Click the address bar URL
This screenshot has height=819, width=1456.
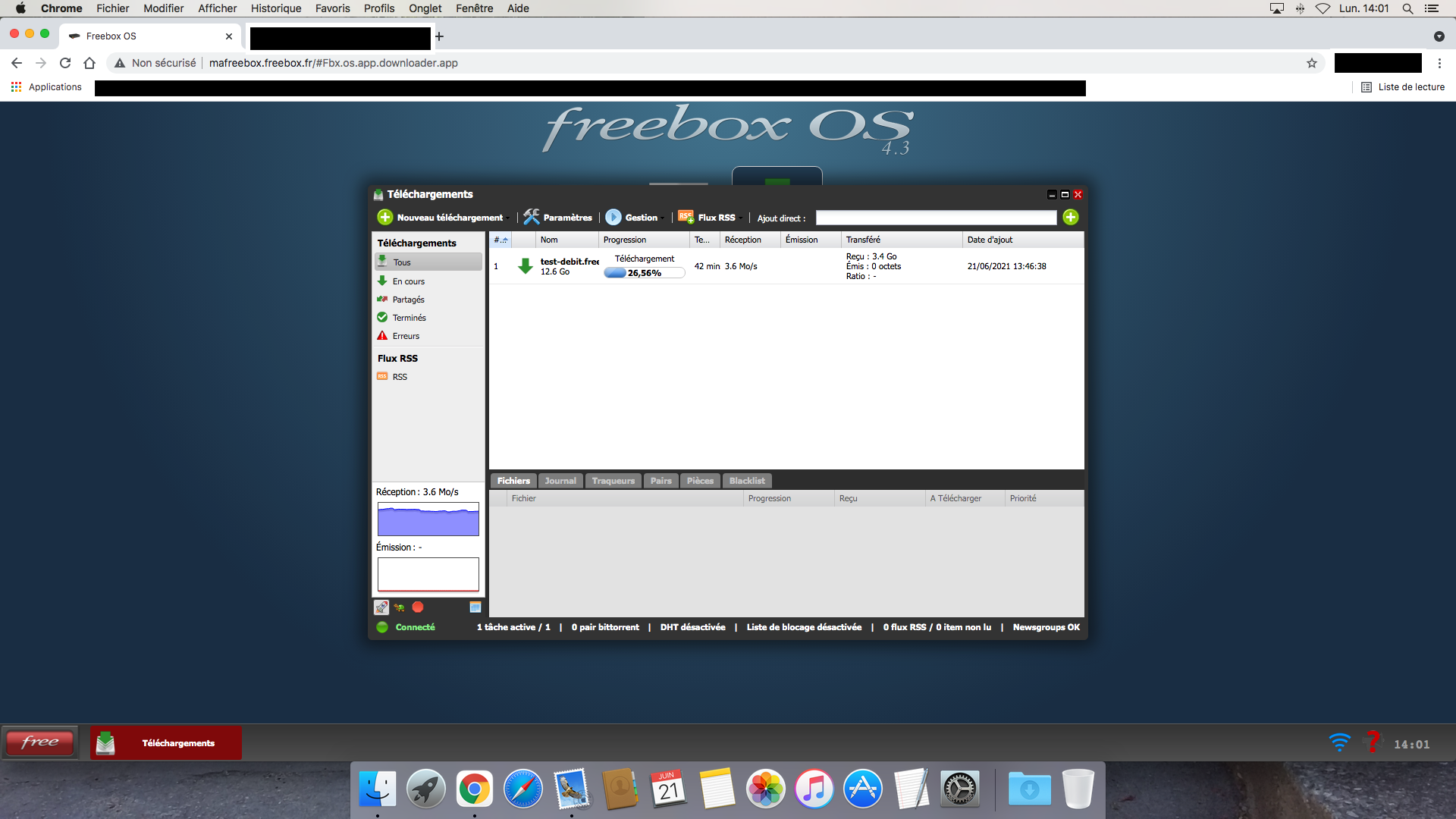[x=333, y=63]
